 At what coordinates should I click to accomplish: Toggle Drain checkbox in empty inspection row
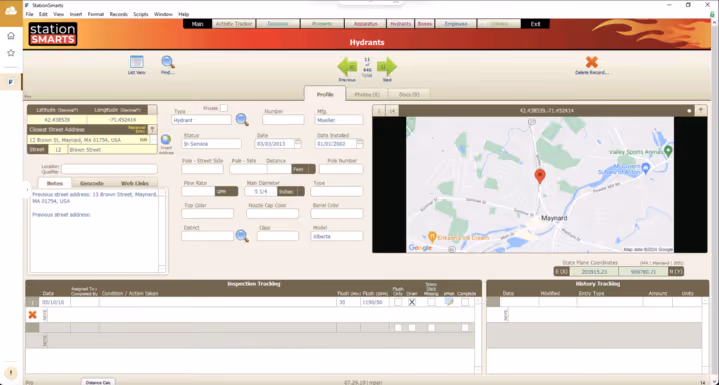412,328
